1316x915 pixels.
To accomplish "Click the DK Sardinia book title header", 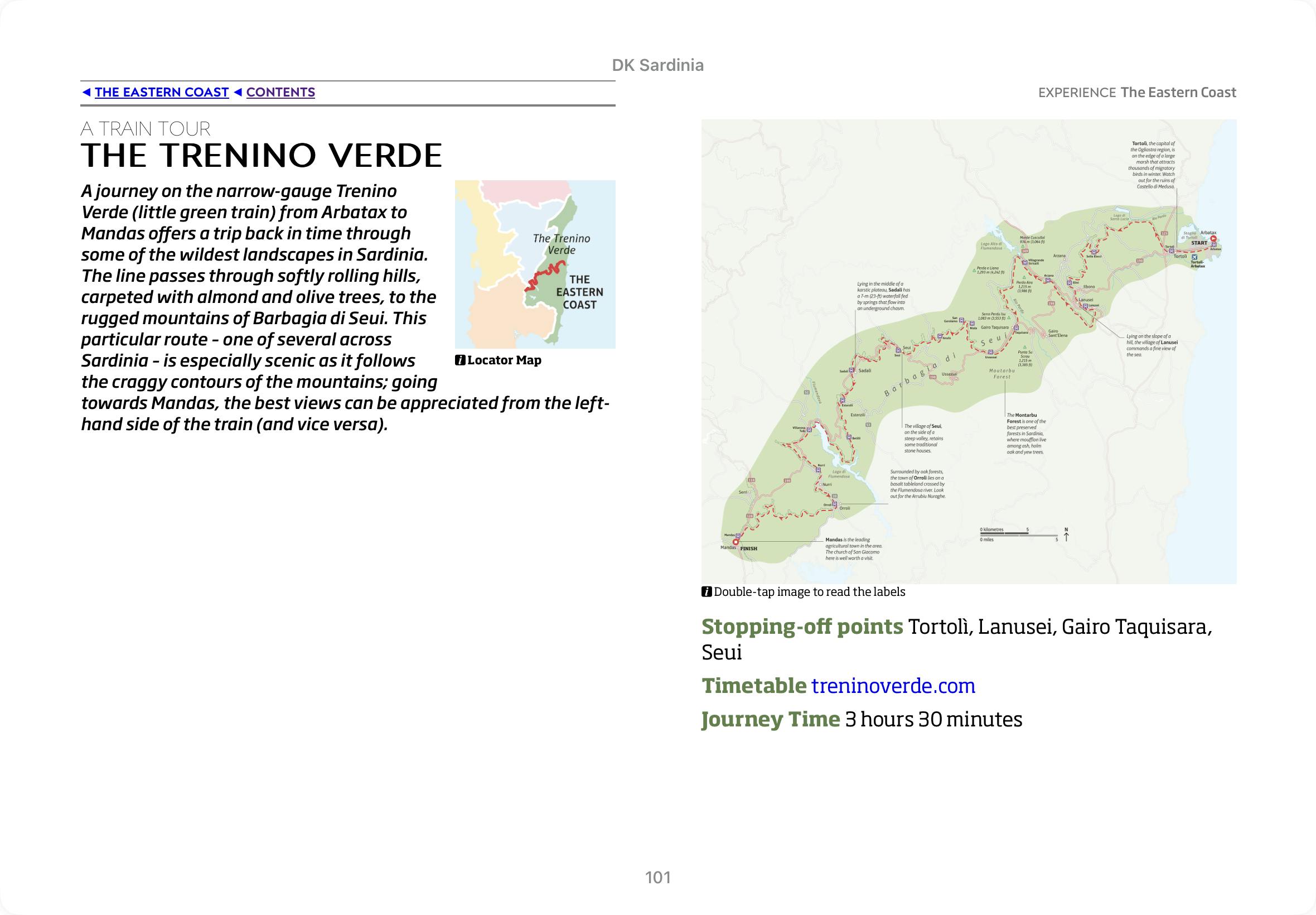I will 657,65.
